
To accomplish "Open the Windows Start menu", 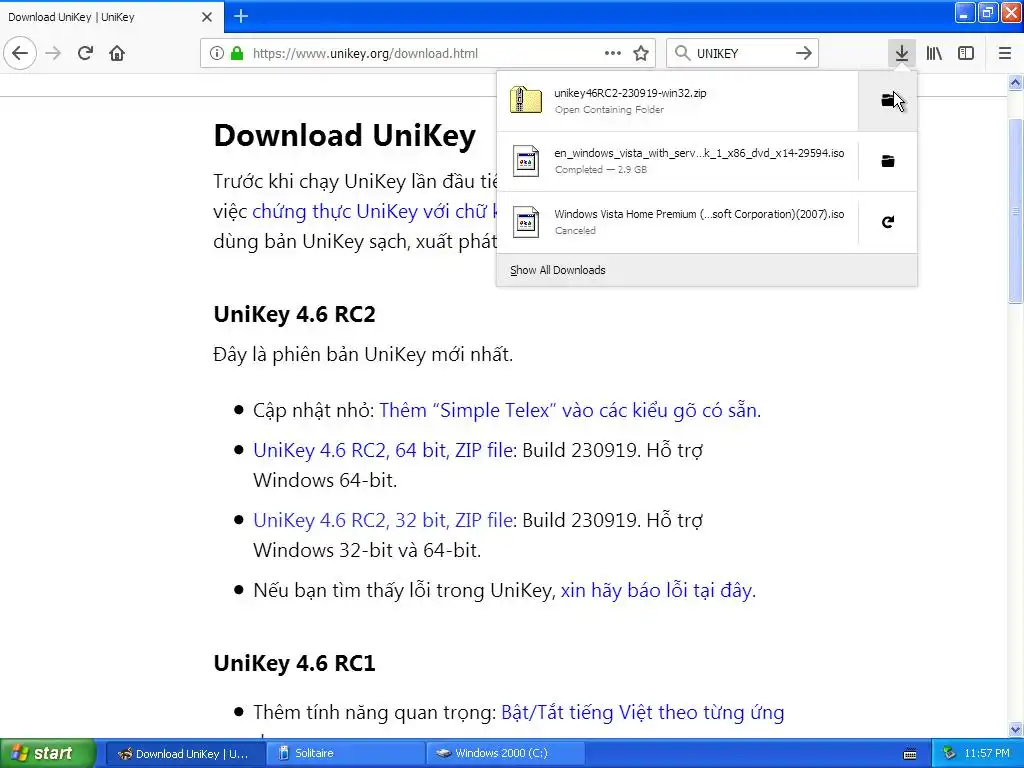I will (46, 753).
